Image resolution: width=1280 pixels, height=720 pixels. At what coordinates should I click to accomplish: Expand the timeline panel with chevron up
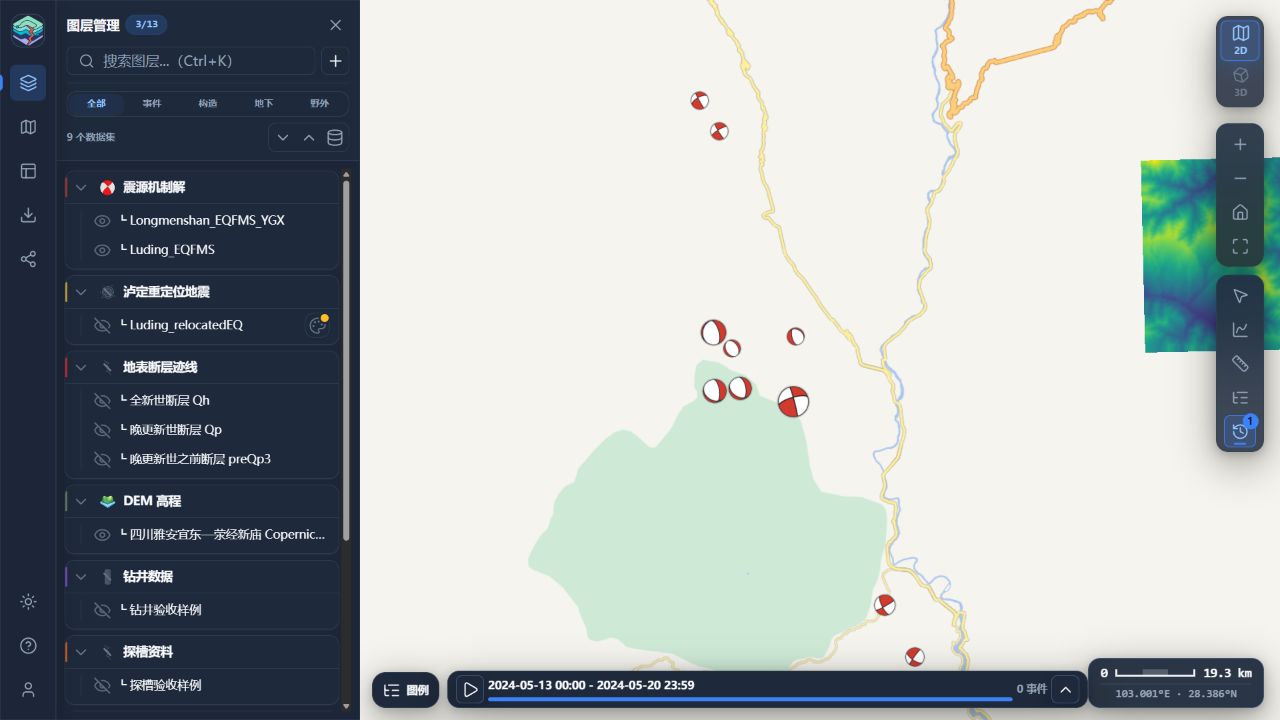tap(1066, 689)
